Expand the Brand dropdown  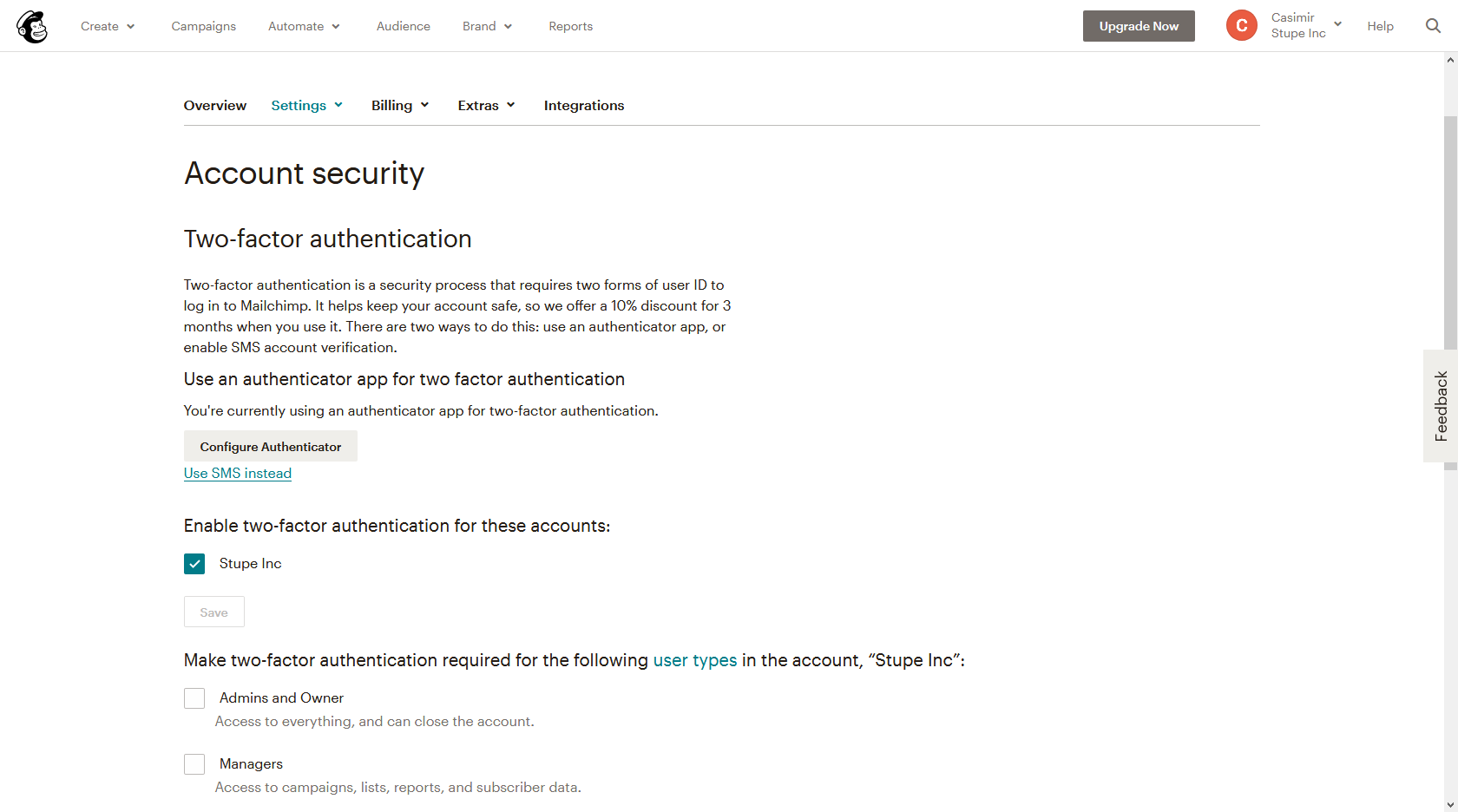tap(487, 26)
